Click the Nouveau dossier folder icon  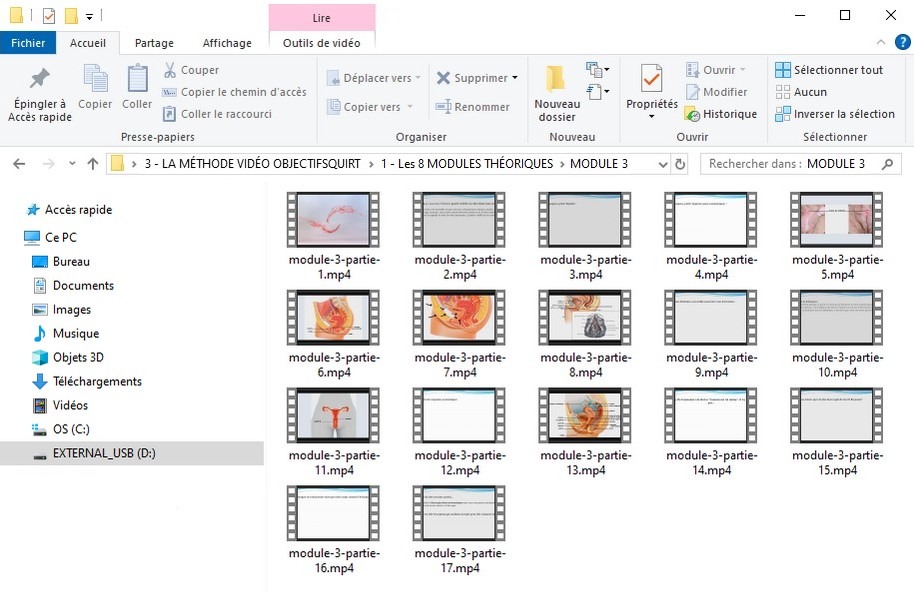click(556, 79)
